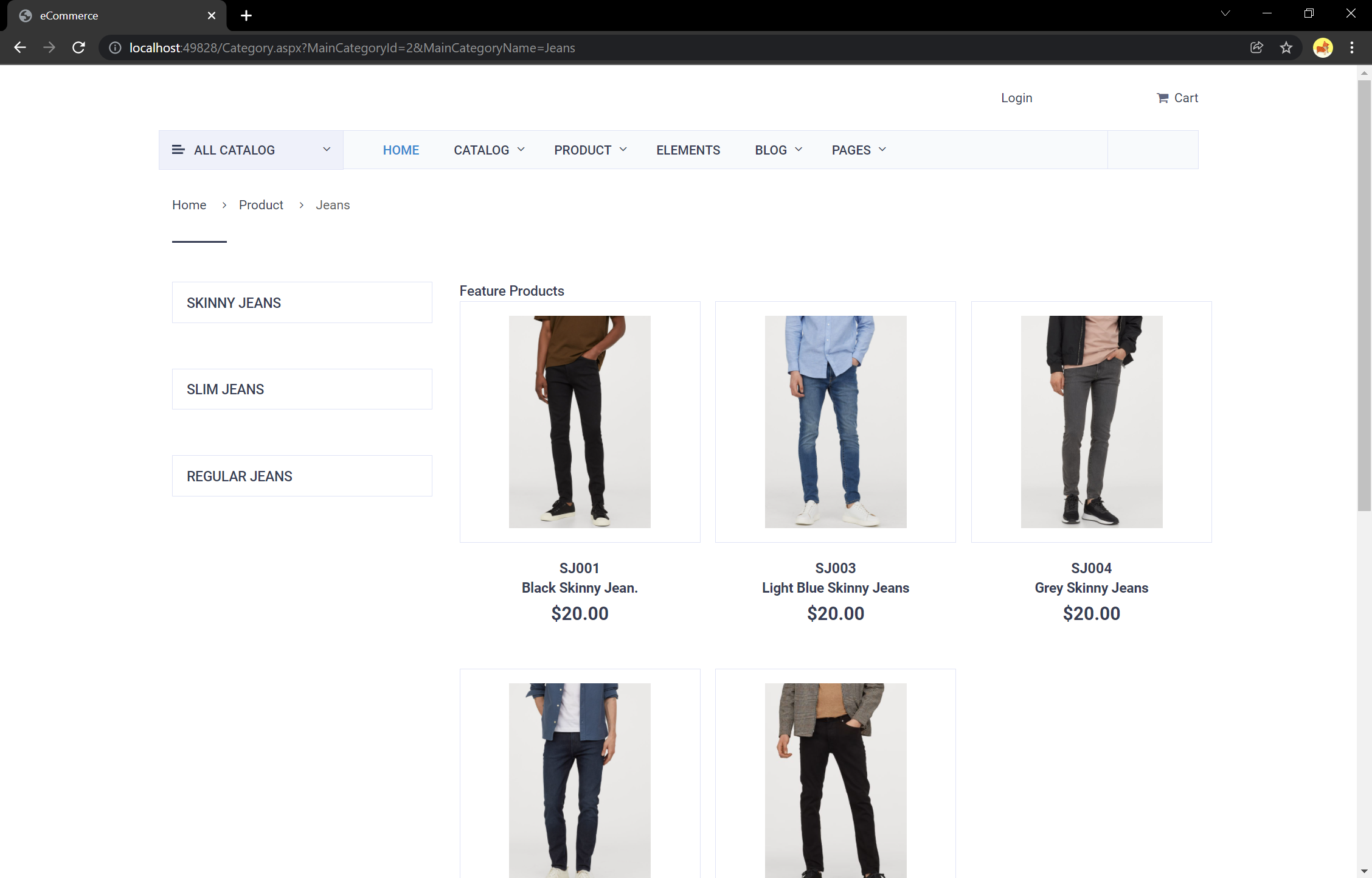The width and height of the screenshot is (1372, 878).
Task: Click the vertical scrollbar thumb
Action: (1364, 295)
